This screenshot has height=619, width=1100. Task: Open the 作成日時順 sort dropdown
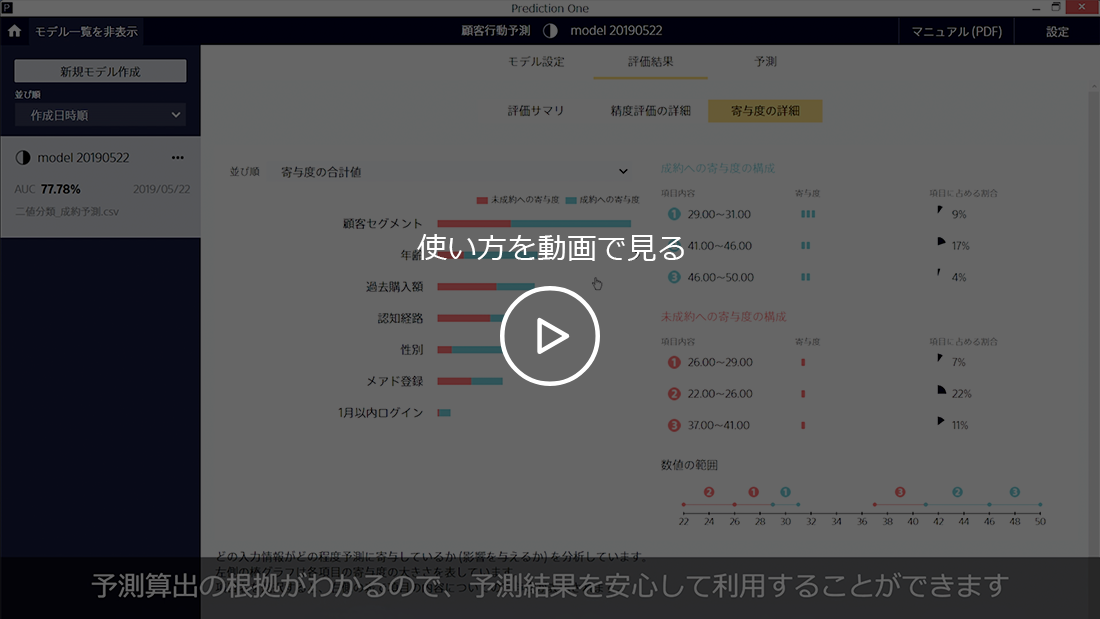pyautogui.click(x=100, y=115)
